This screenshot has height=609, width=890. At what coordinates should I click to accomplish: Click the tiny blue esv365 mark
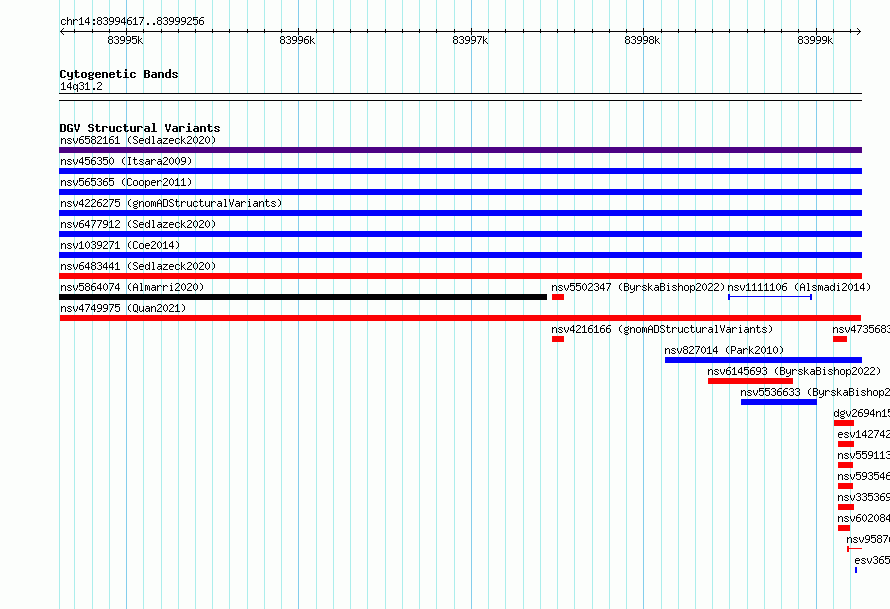pos(856,570)
